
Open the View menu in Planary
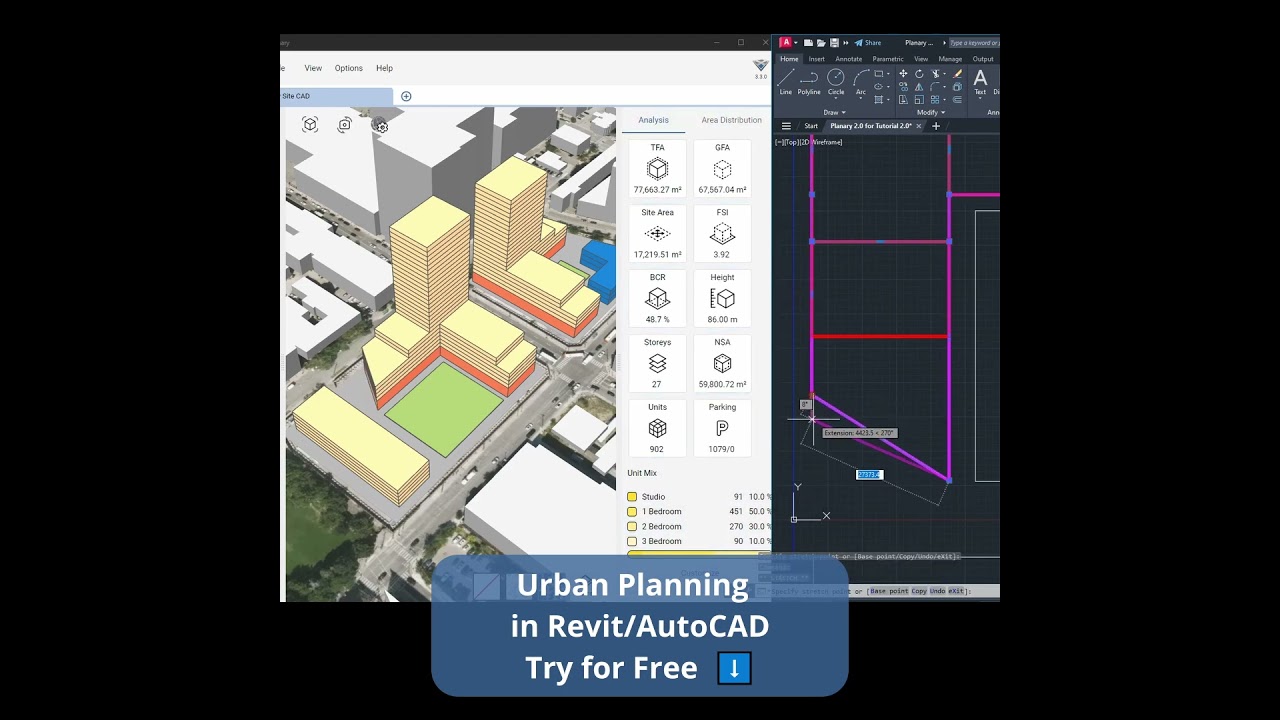(313, 68)
